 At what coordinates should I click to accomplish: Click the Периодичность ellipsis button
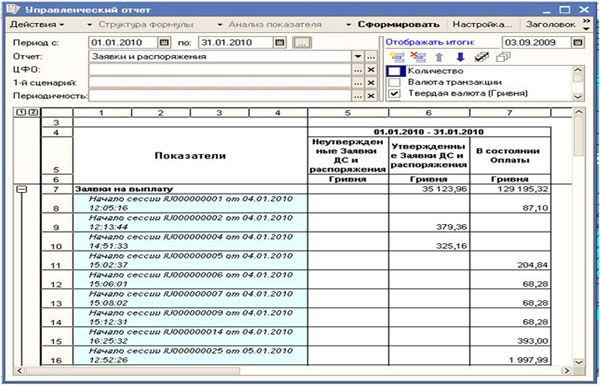pos(358,96)
